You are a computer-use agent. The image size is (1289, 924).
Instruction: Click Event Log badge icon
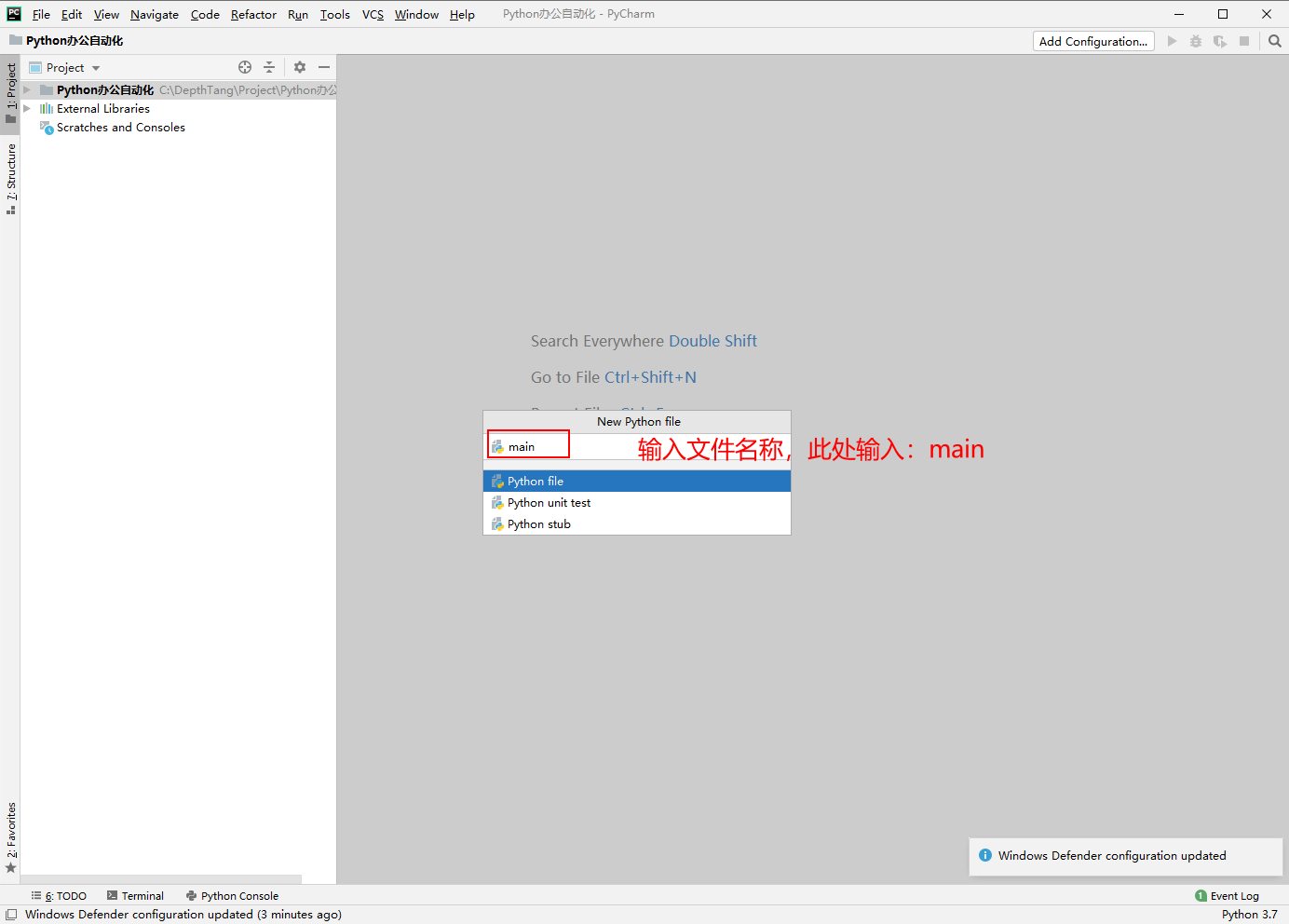pos(1201,896)
